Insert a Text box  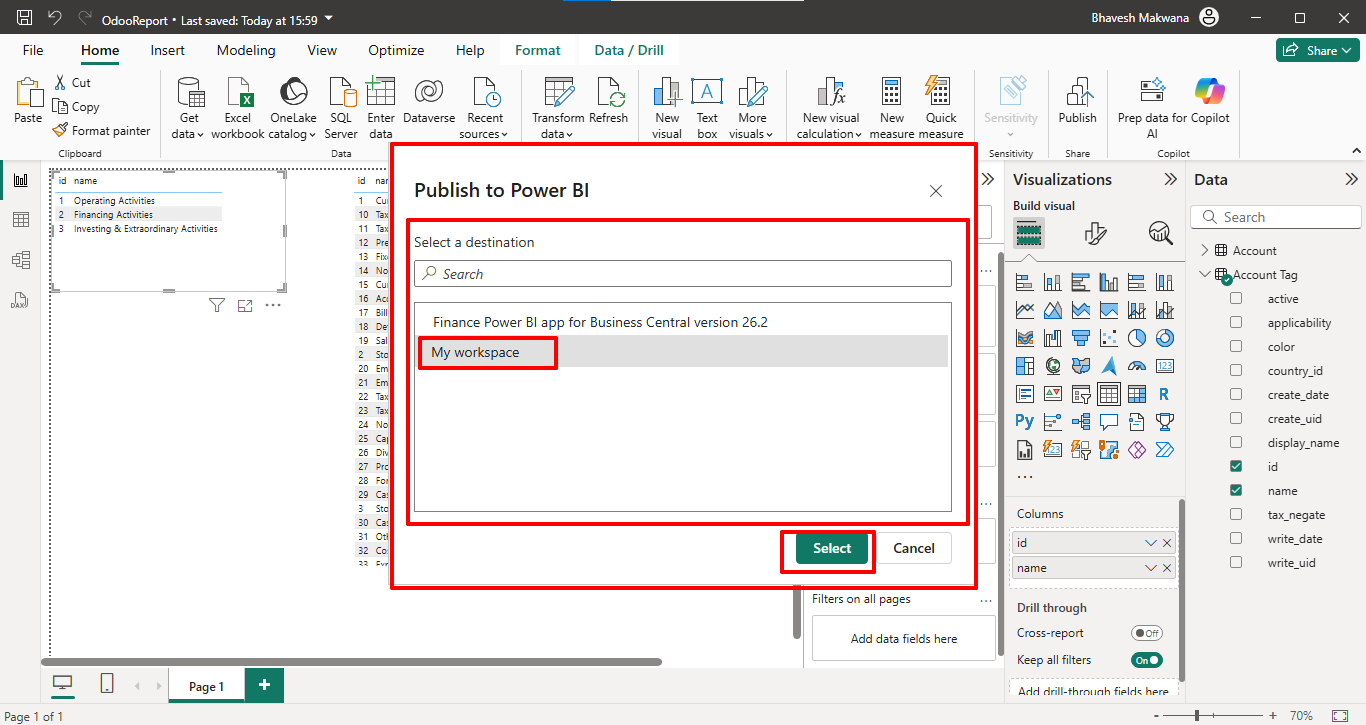tap(707, 108)
